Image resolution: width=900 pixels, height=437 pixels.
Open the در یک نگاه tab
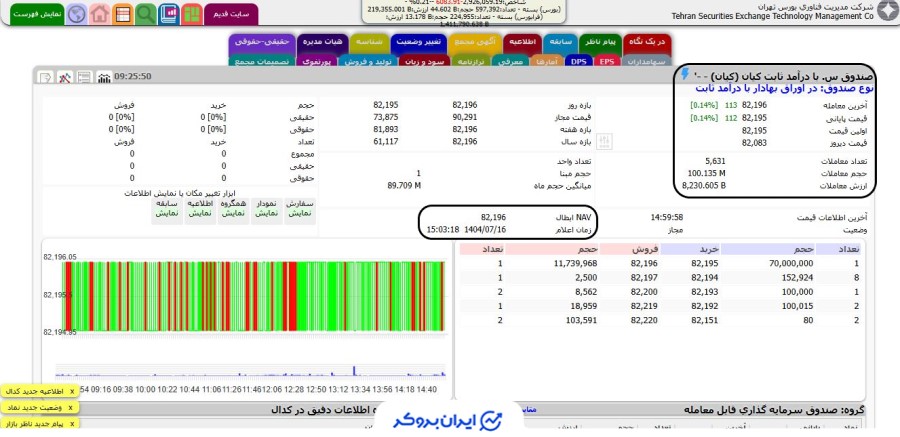(x=647, y=42)
